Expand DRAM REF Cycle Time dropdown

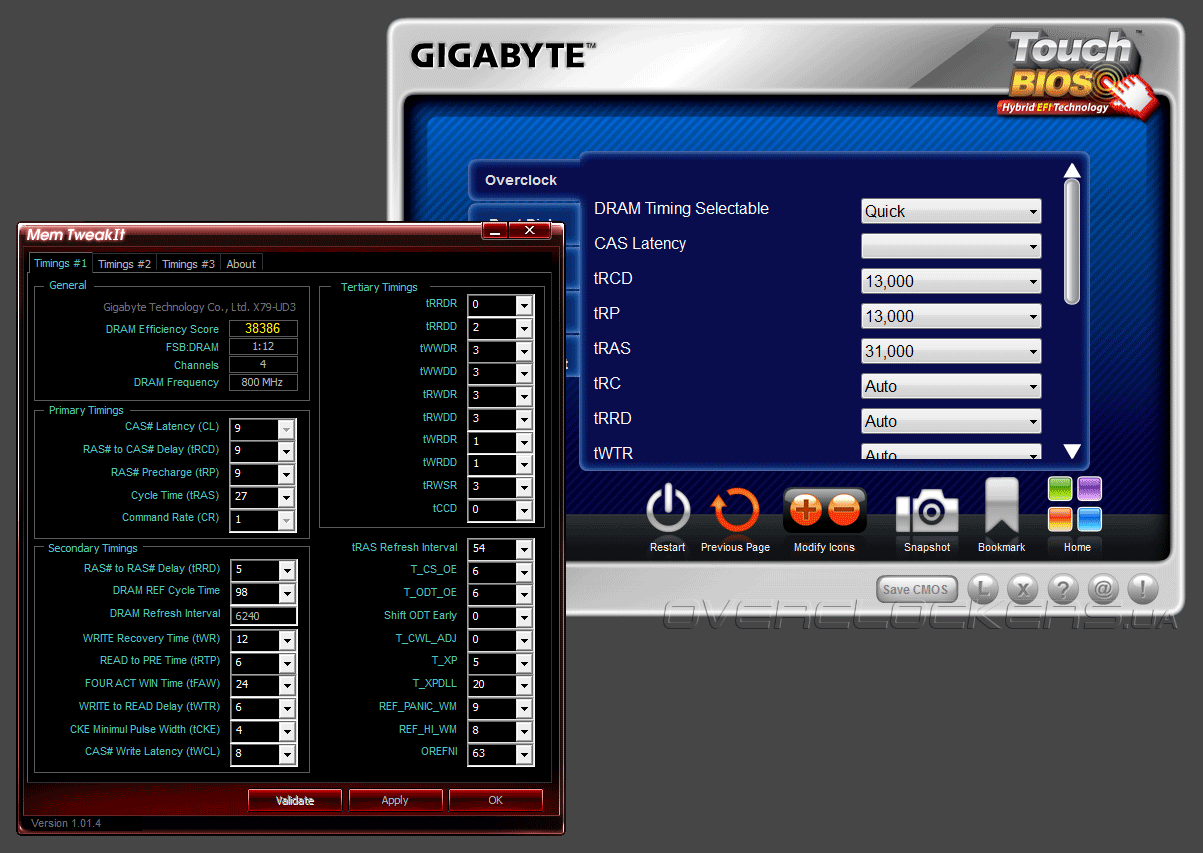pos(287,592)
